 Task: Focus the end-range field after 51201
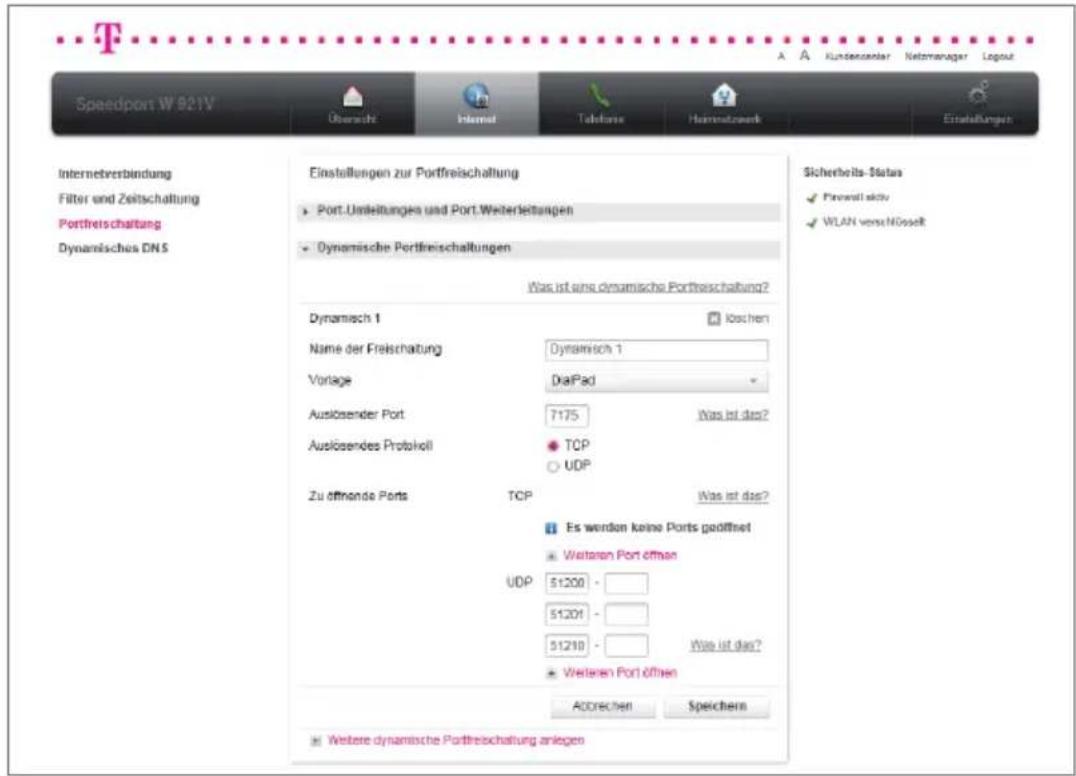[626, 614]
